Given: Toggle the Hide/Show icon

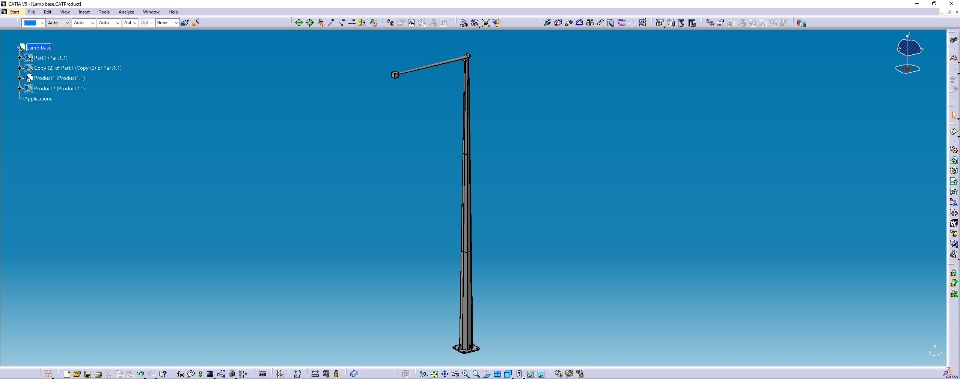Looking at the screenshot, I should click(x=530, y=373).
